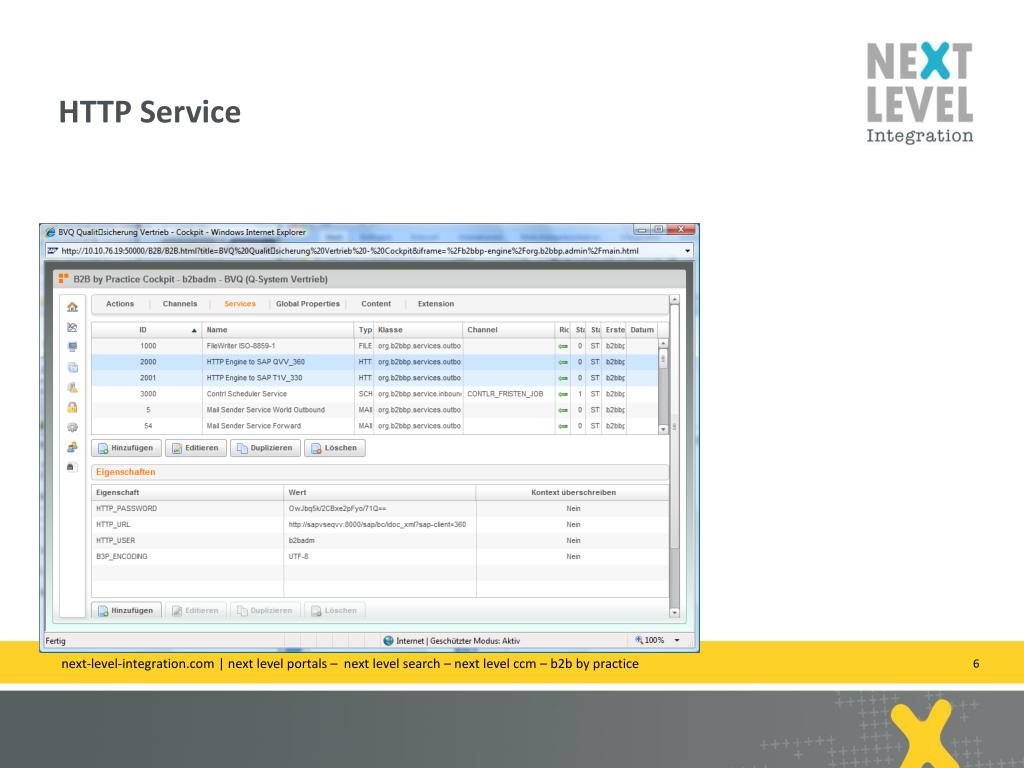
Task: Select 'Contrl Scheduler Service' row
Action: coord(375,394)
